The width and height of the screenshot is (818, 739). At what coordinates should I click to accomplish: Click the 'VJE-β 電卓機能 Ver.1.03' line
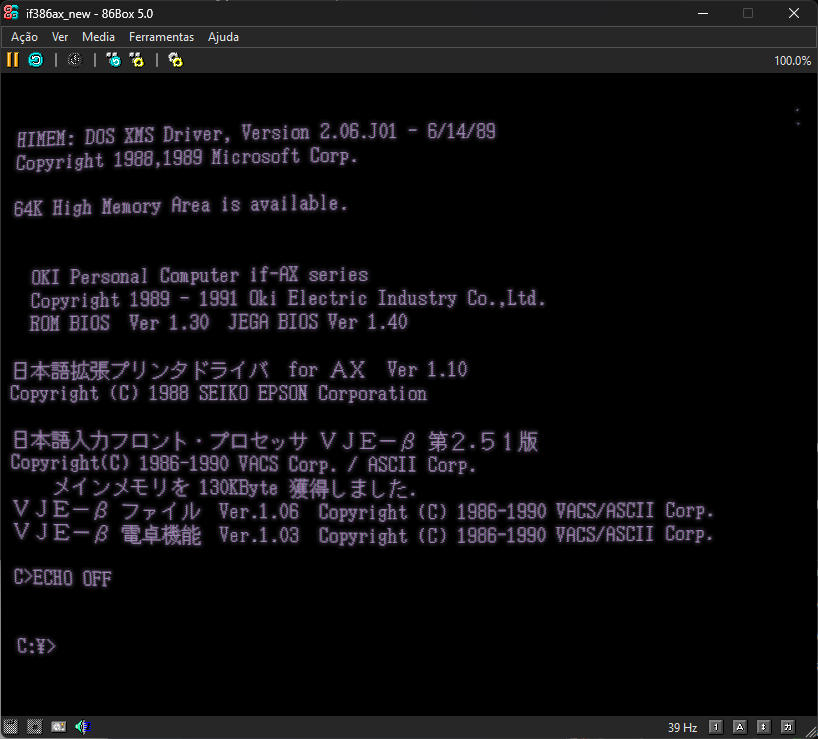(x=363, y=535)
